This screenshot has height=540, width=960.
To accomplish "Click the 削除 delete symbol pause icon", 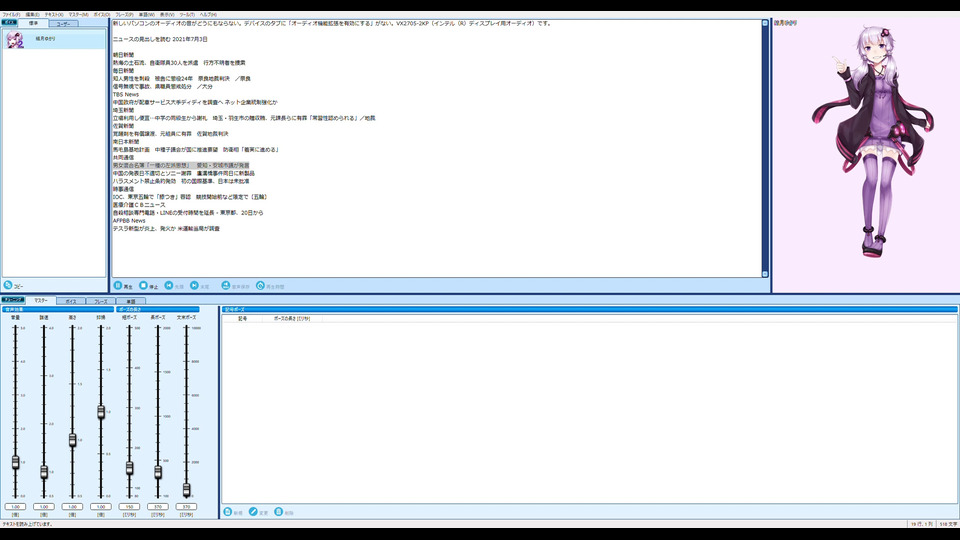I will tap(279, 512).
